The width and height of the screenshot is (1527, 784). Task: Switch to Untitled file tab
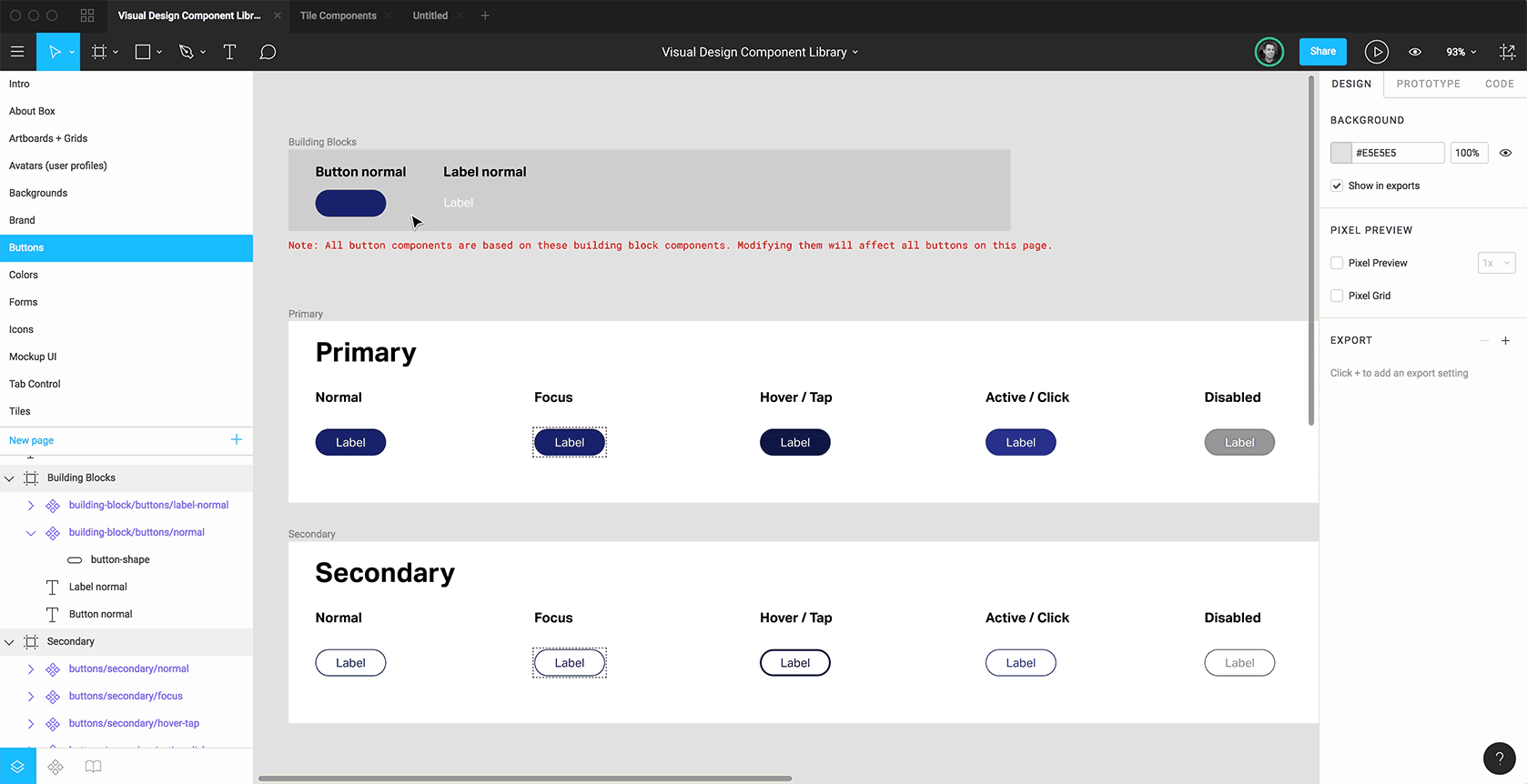pos(430,15)
